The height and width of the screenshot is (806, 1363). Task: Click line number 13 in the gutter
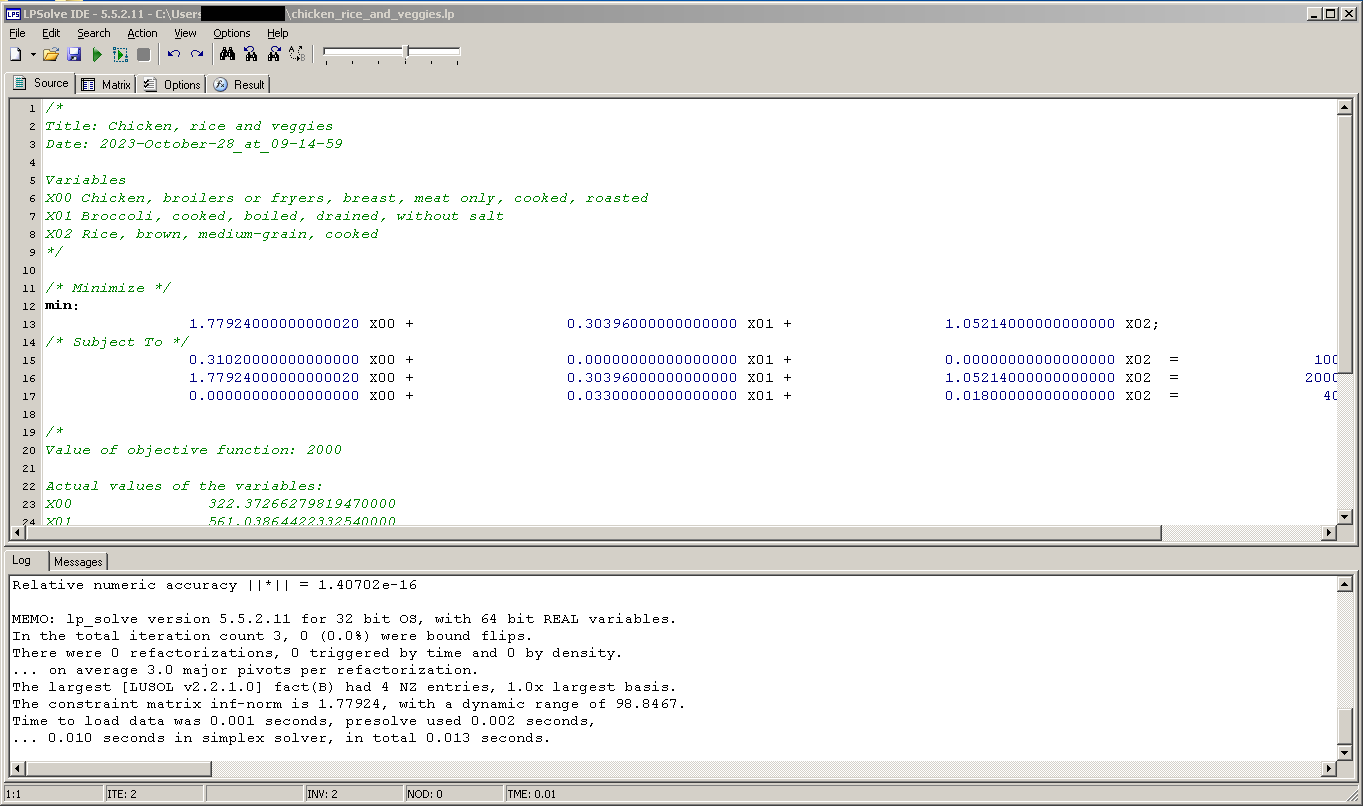[x=29, y=324]
